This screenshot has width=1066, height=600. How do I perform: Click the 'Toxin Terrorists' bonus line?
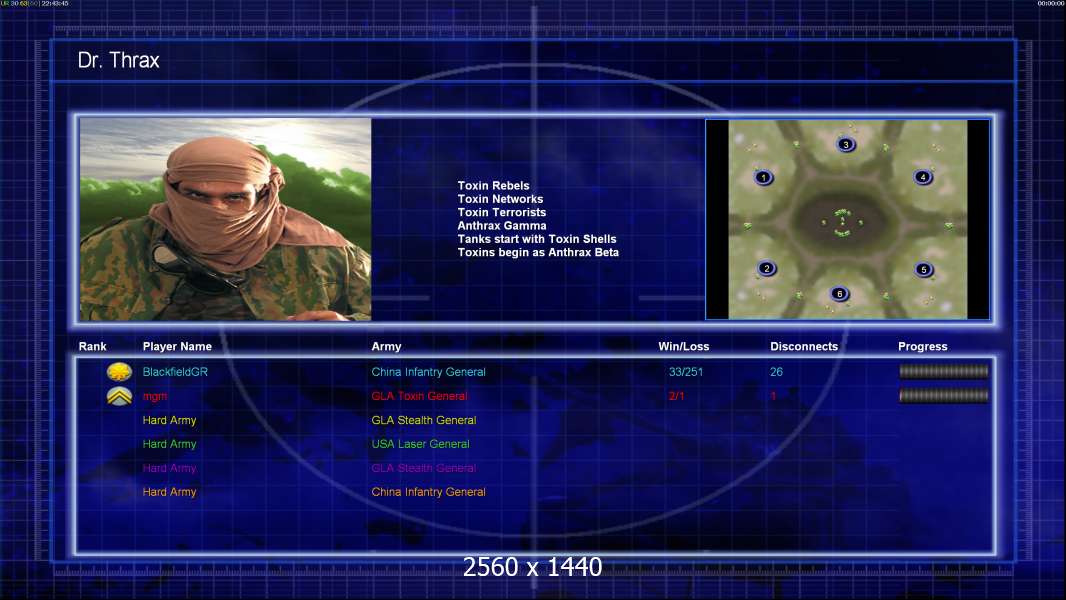(x=501, y=212)
